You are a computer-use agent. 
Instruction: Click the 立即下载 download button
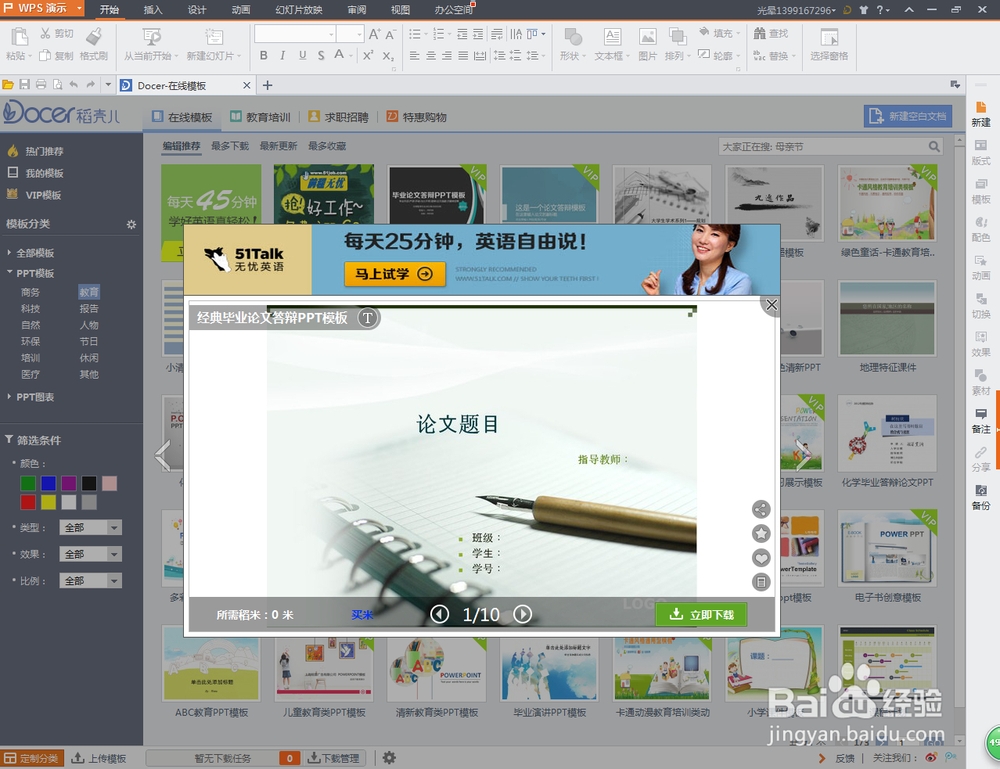[x=701, y=614]
